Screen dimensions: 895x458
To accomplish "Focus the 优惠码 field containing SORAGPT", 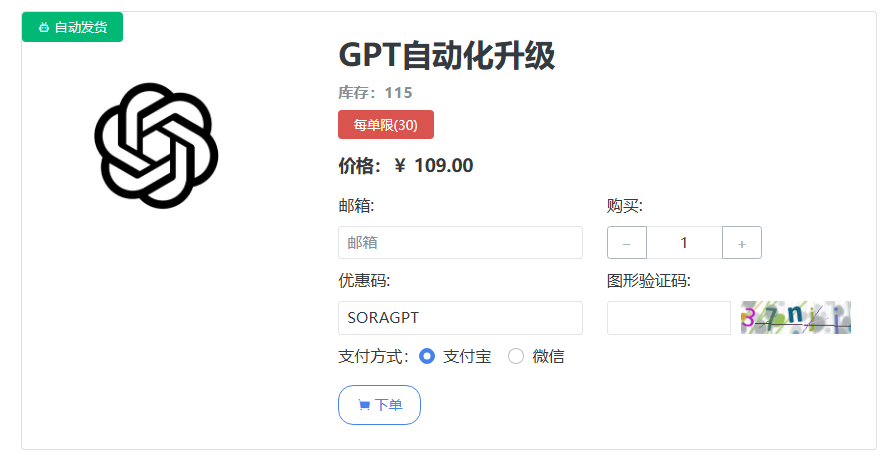I will tap(460, 318).
